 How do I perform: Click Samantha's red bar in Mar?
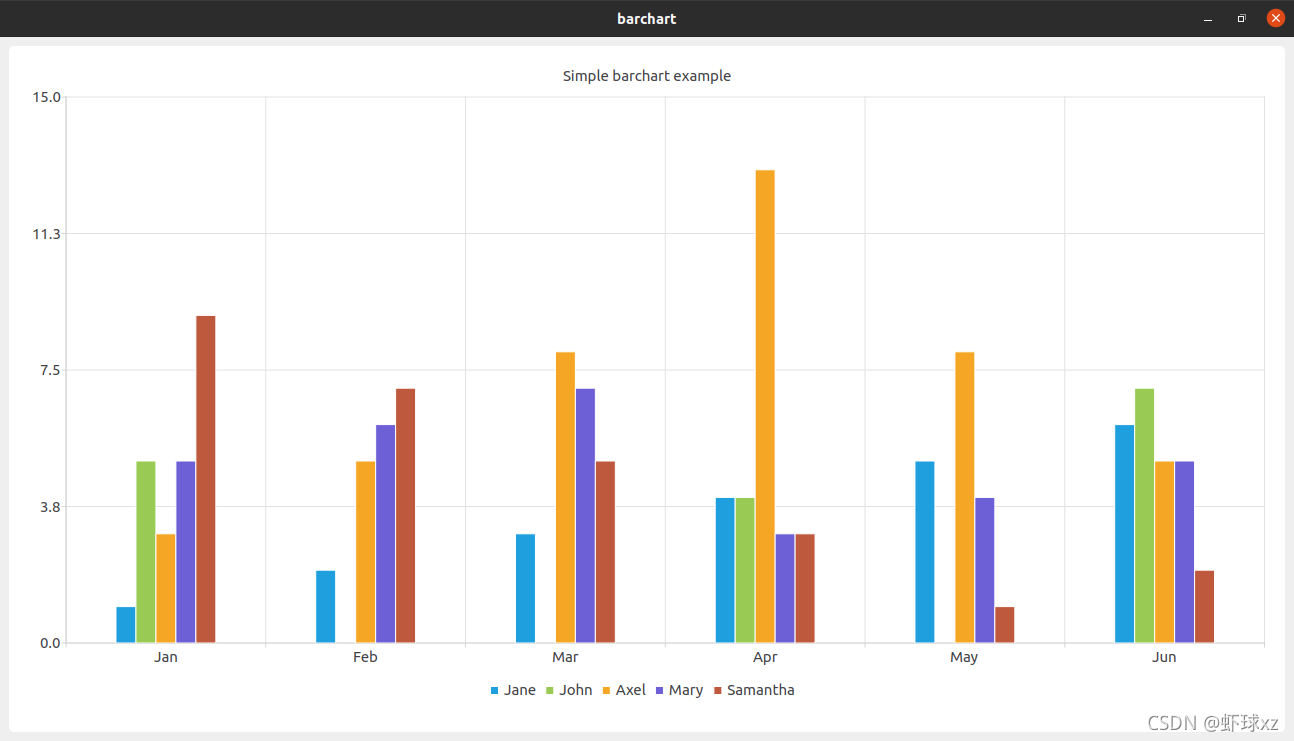[x=606, y=552]
